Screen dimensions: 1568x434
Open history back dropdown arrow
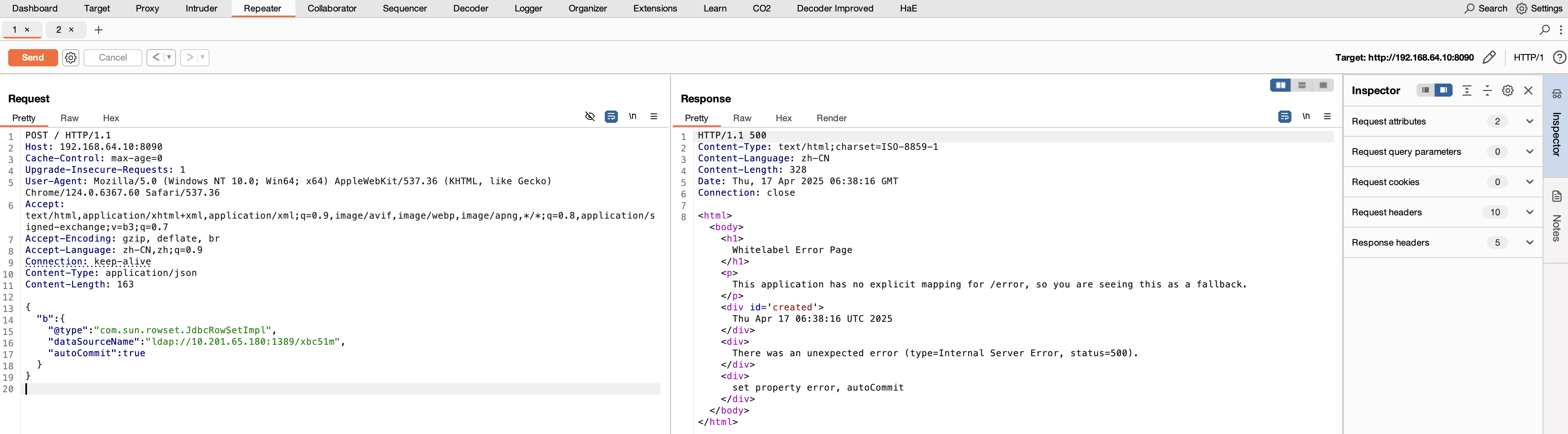click(x=169, y=57)
